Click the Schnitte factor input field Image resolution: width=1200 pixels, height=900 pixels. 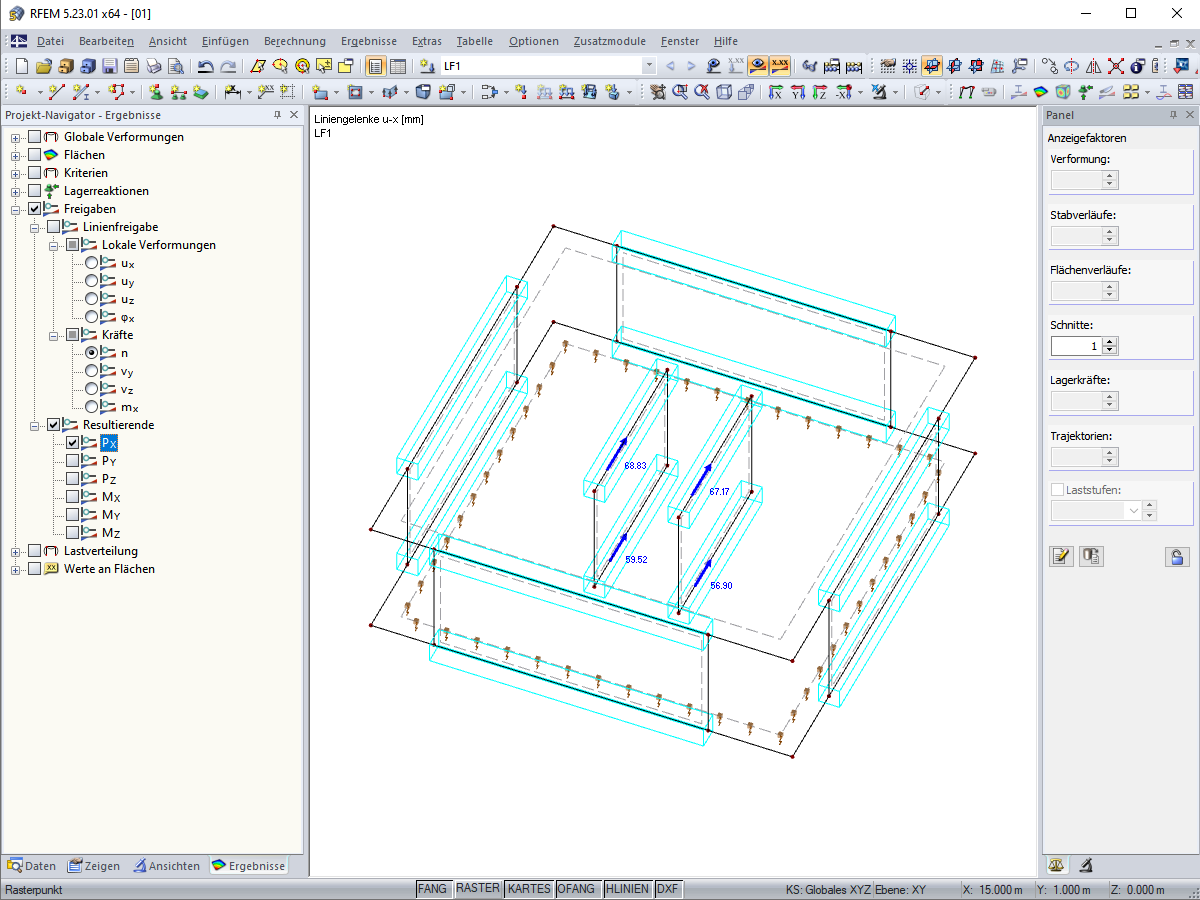pos(1076,346)
